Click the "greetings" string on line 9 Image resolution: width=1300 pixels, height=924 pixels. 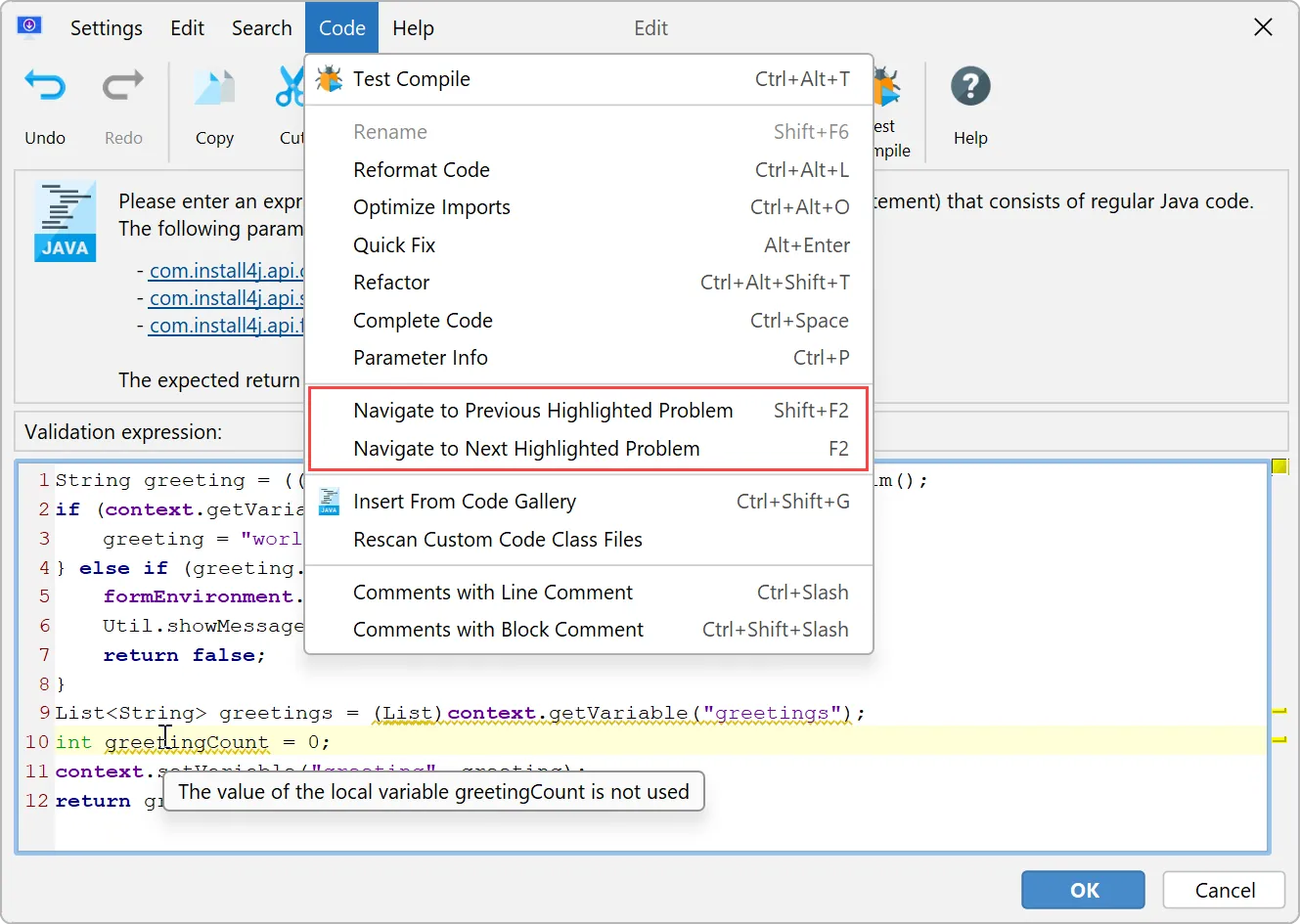coord(772,713)
